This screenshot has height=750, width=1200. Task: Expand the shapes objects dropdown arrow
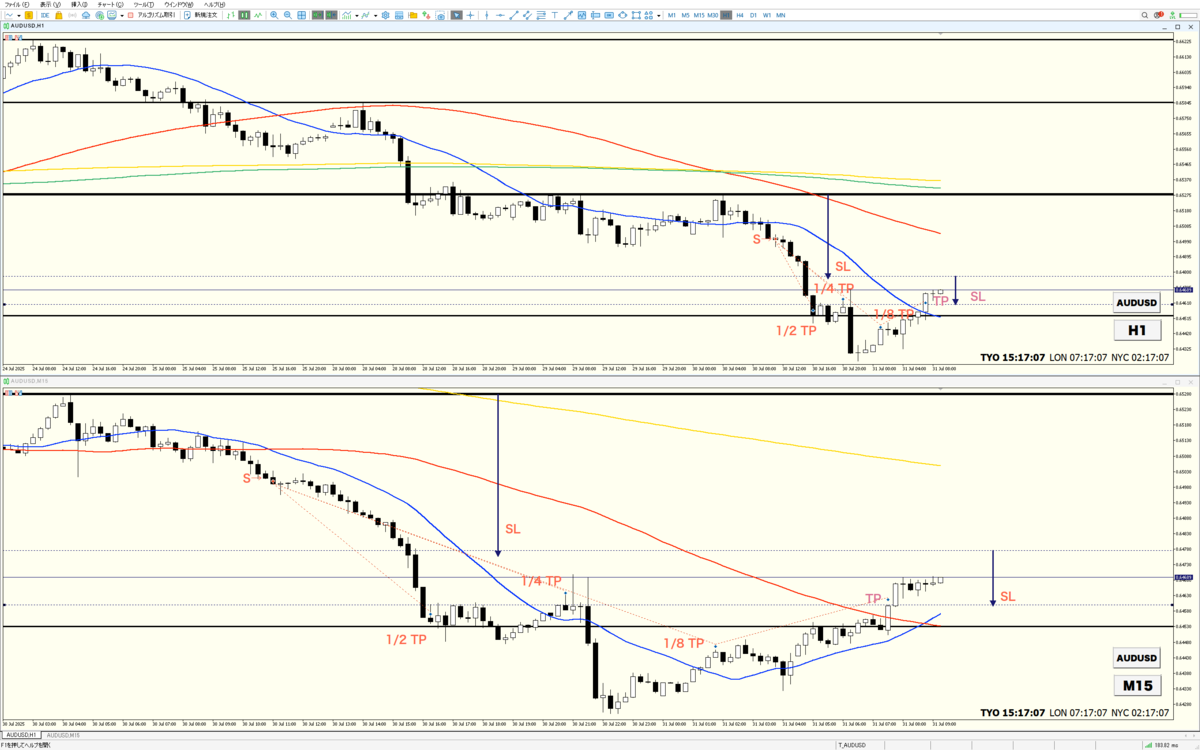[658, 16]
